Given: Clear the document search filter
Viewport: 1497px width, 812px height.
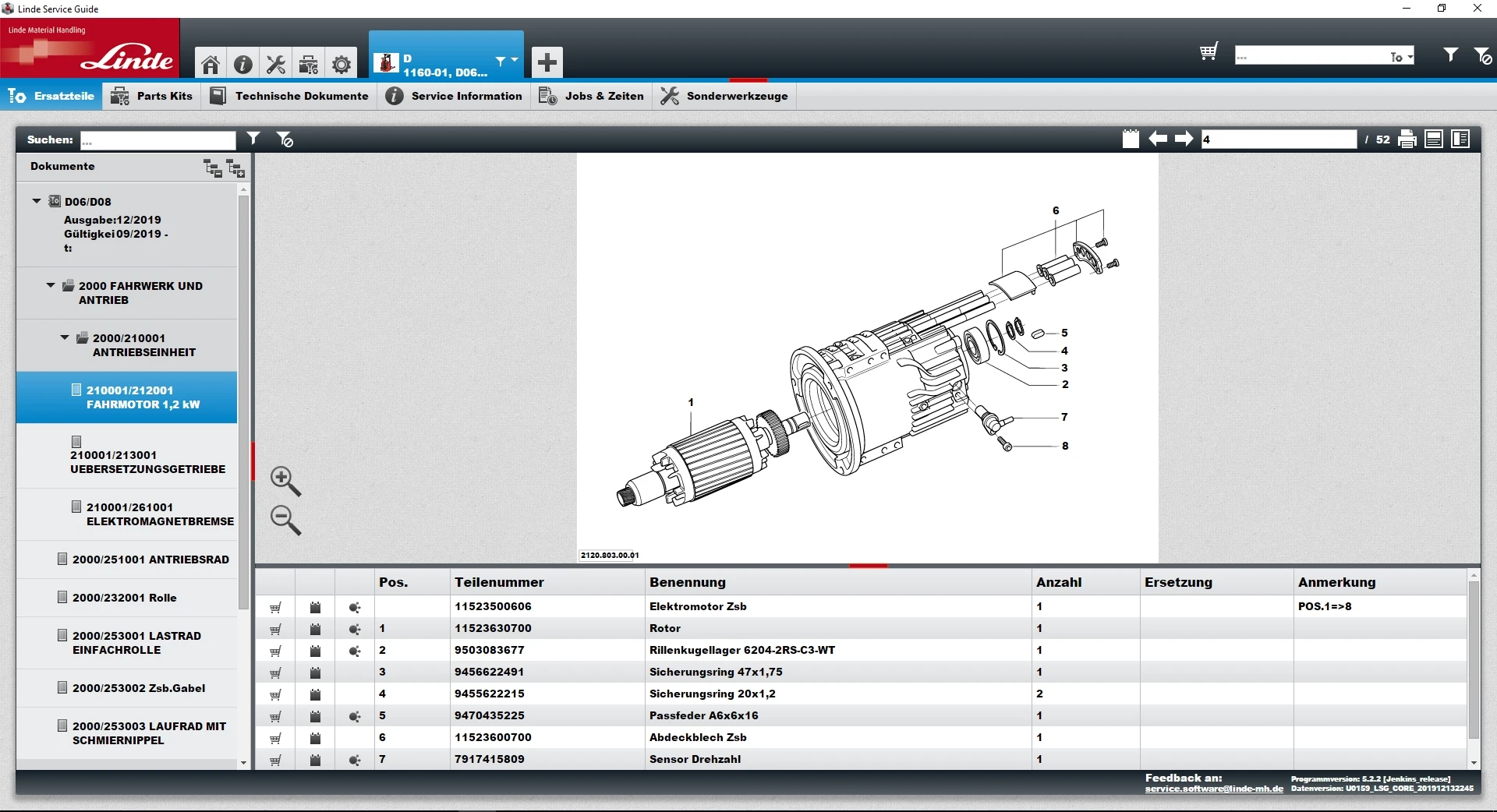Looking at the screenshot, I should (285, 139).
